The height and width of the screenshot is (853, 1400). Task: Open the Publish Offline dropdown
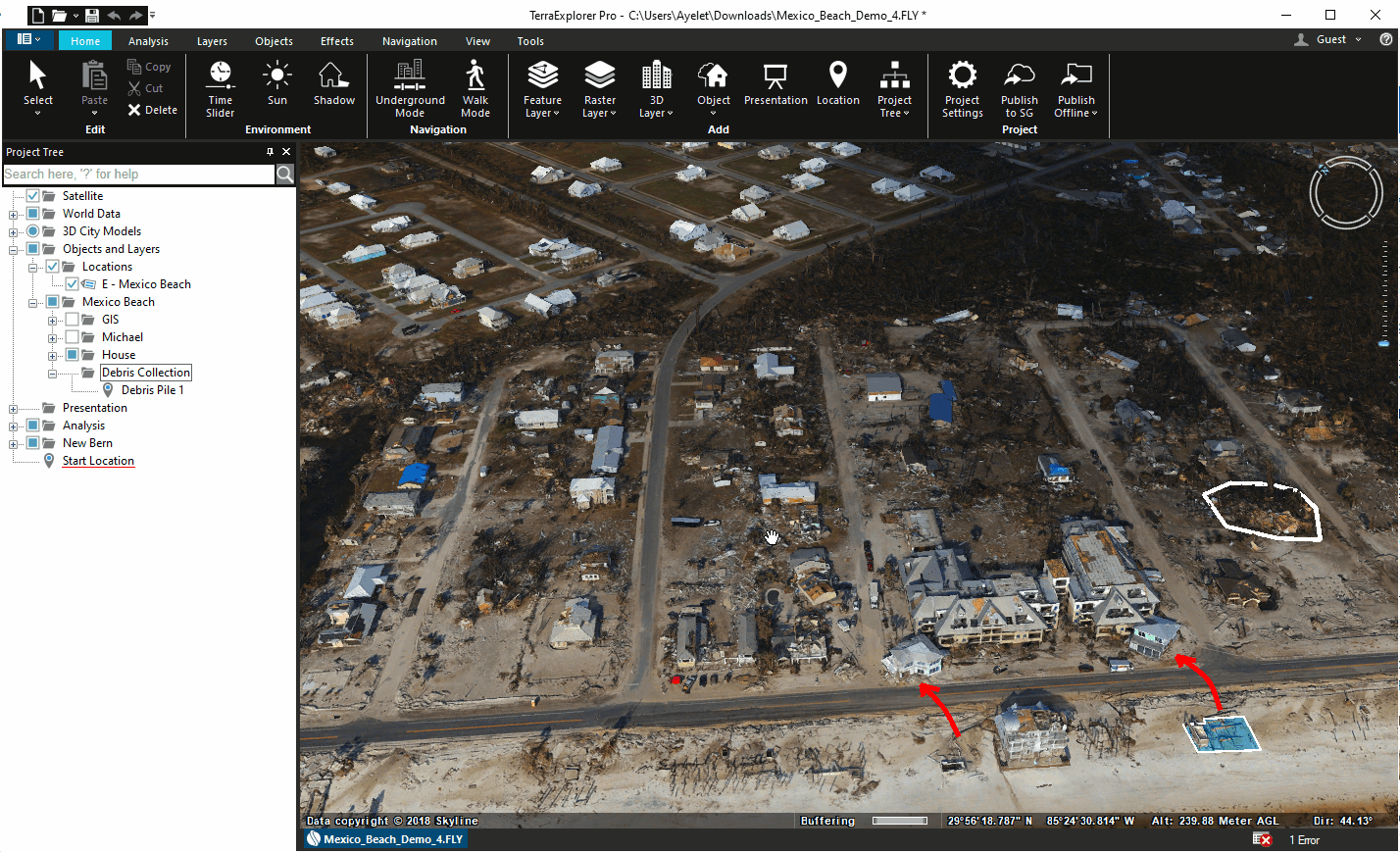[x=1075, y=88]
